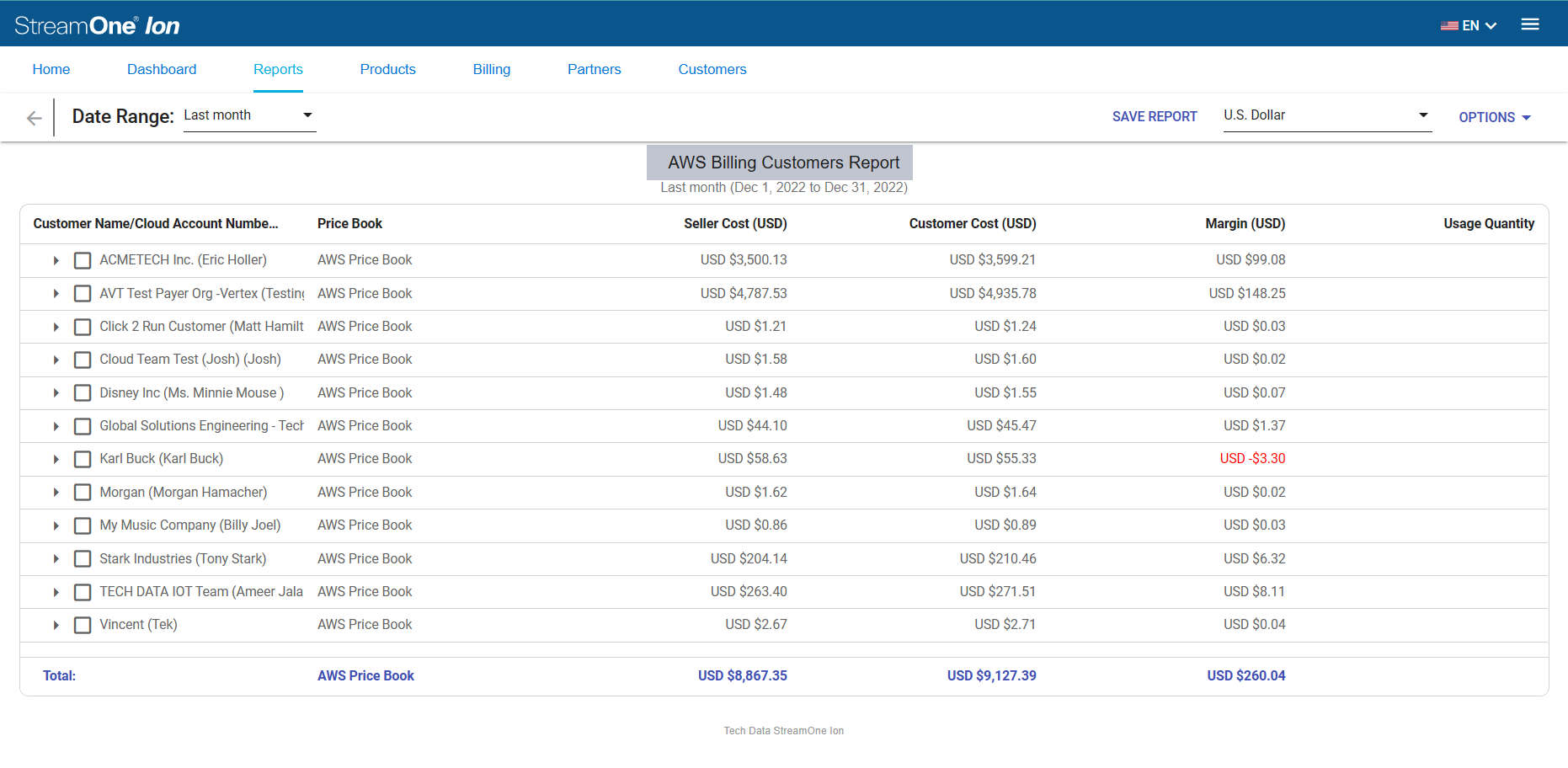Expand the My Music Company row

pos(56,525)
